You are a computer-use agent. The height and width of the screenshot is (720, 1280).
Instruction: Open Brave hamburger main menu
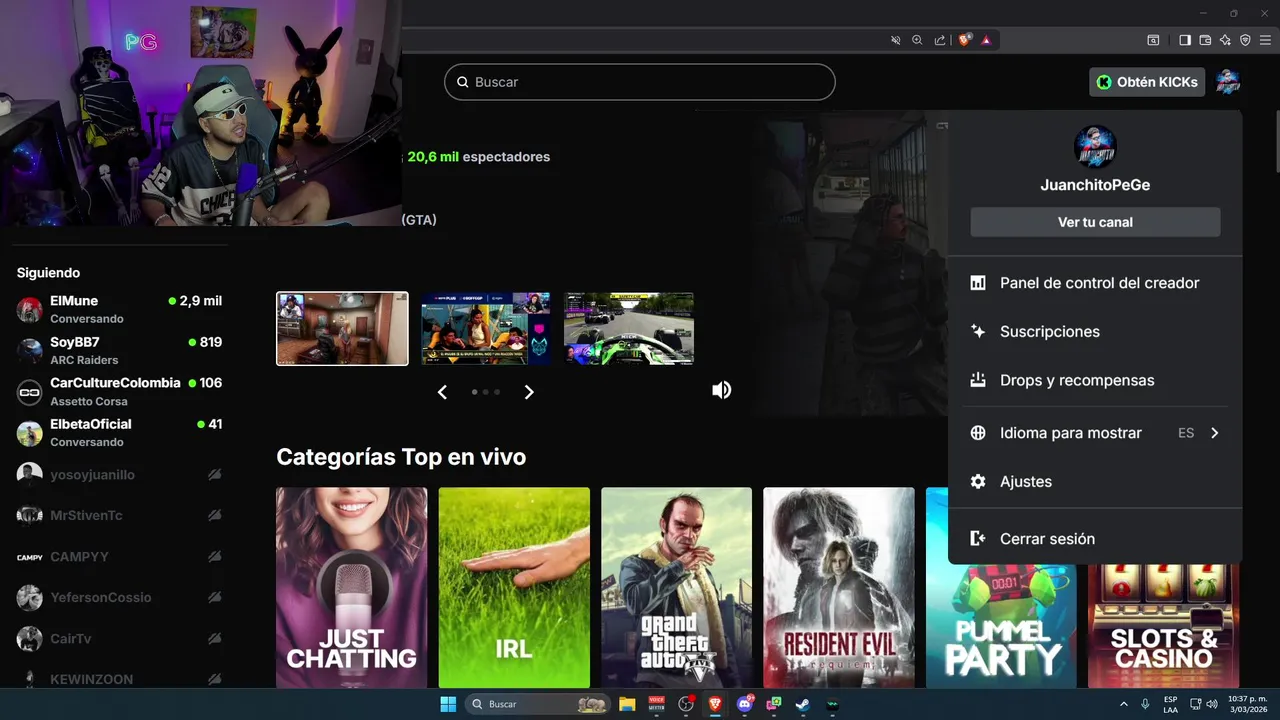(1265, 40)
